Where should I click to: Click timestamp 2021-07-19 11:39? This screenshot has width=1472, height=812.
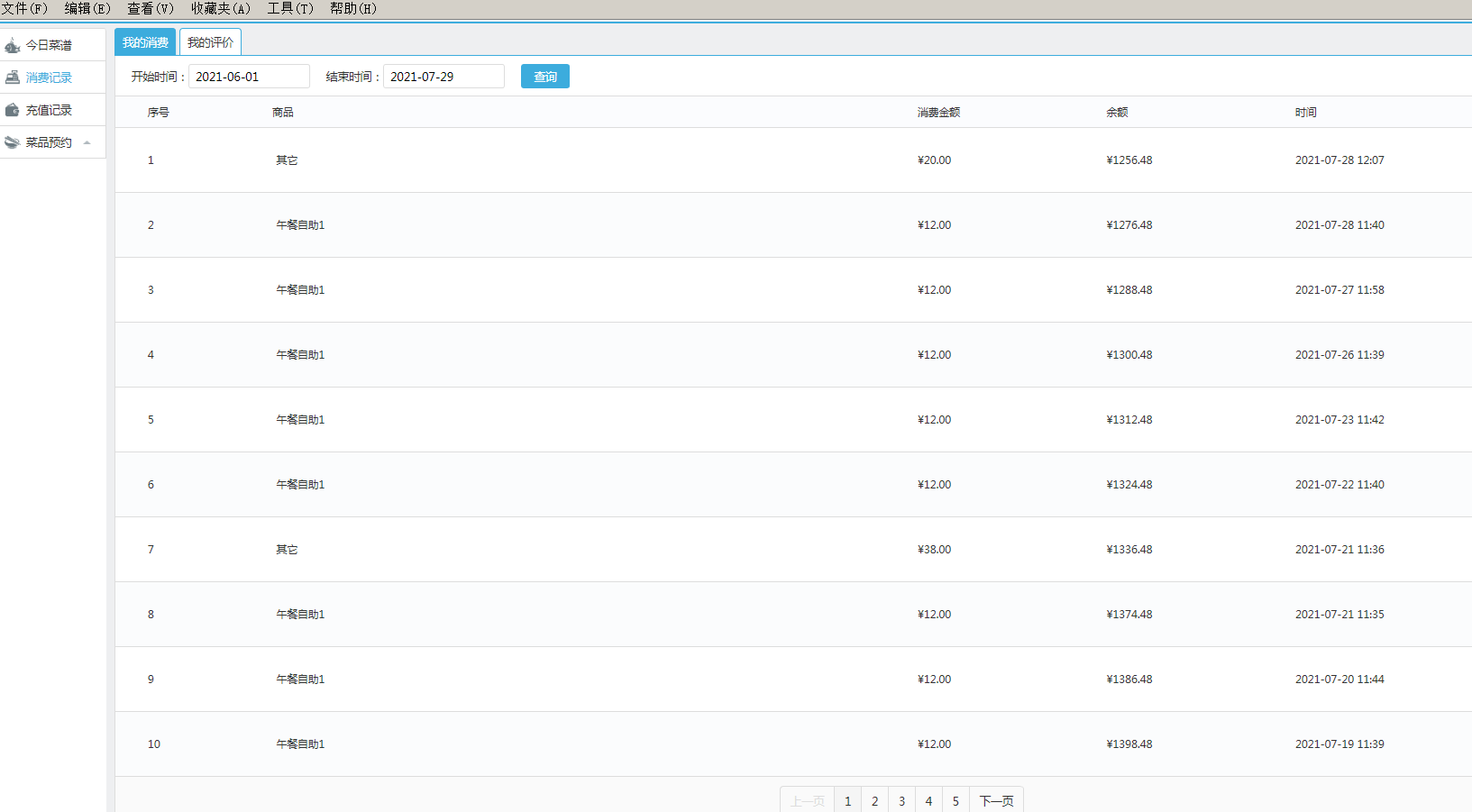[1339, 744]
